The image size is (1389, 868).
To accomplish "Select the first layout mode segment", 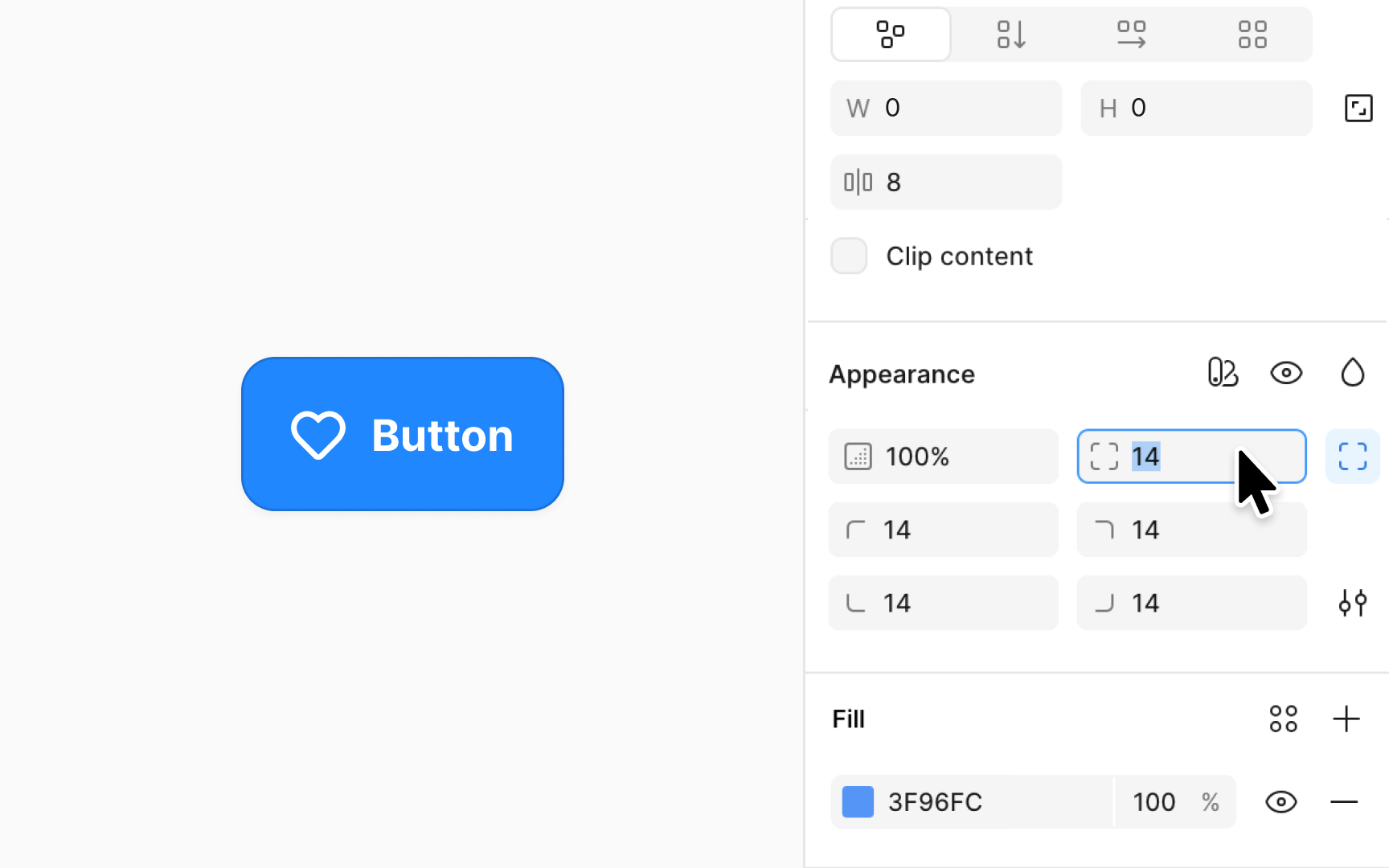I will pos(891,34).
